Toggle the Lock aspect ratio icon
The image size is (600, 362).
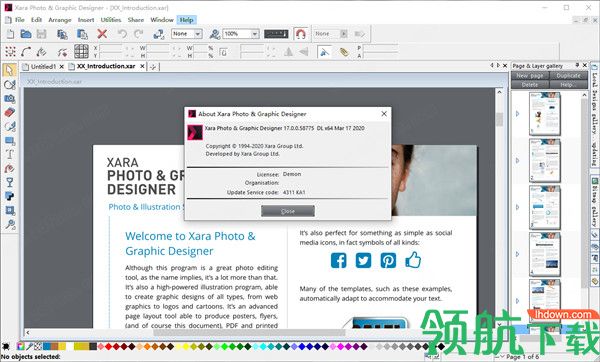(223, 52)
